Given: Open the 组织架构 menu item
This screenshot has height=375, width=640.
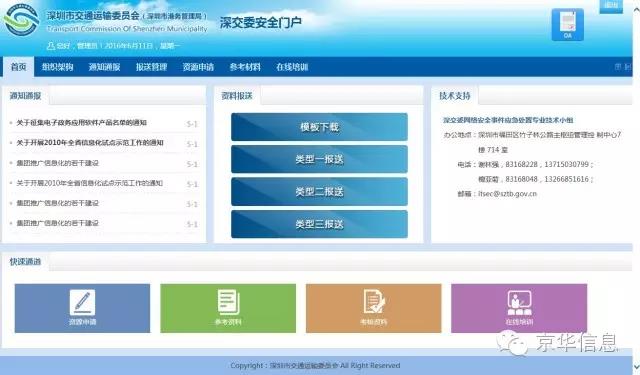Looking at the screenshot, I should 58,67.
